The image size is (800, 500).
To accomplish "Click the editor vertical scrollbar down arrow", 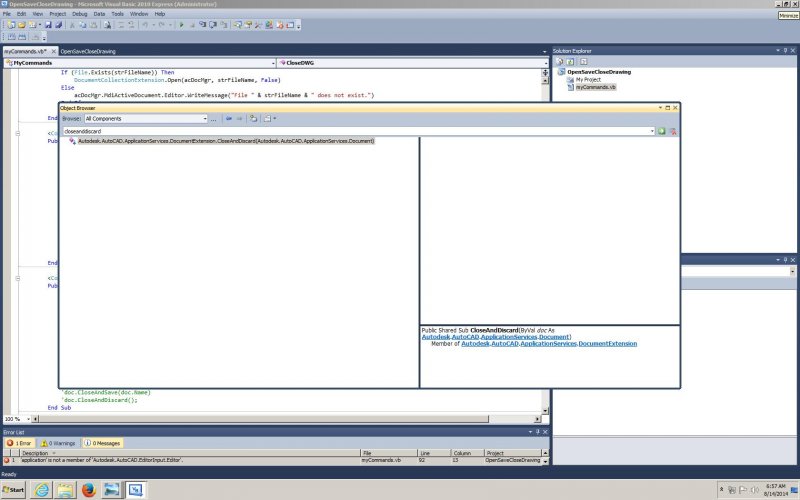I will click(545, 410).
